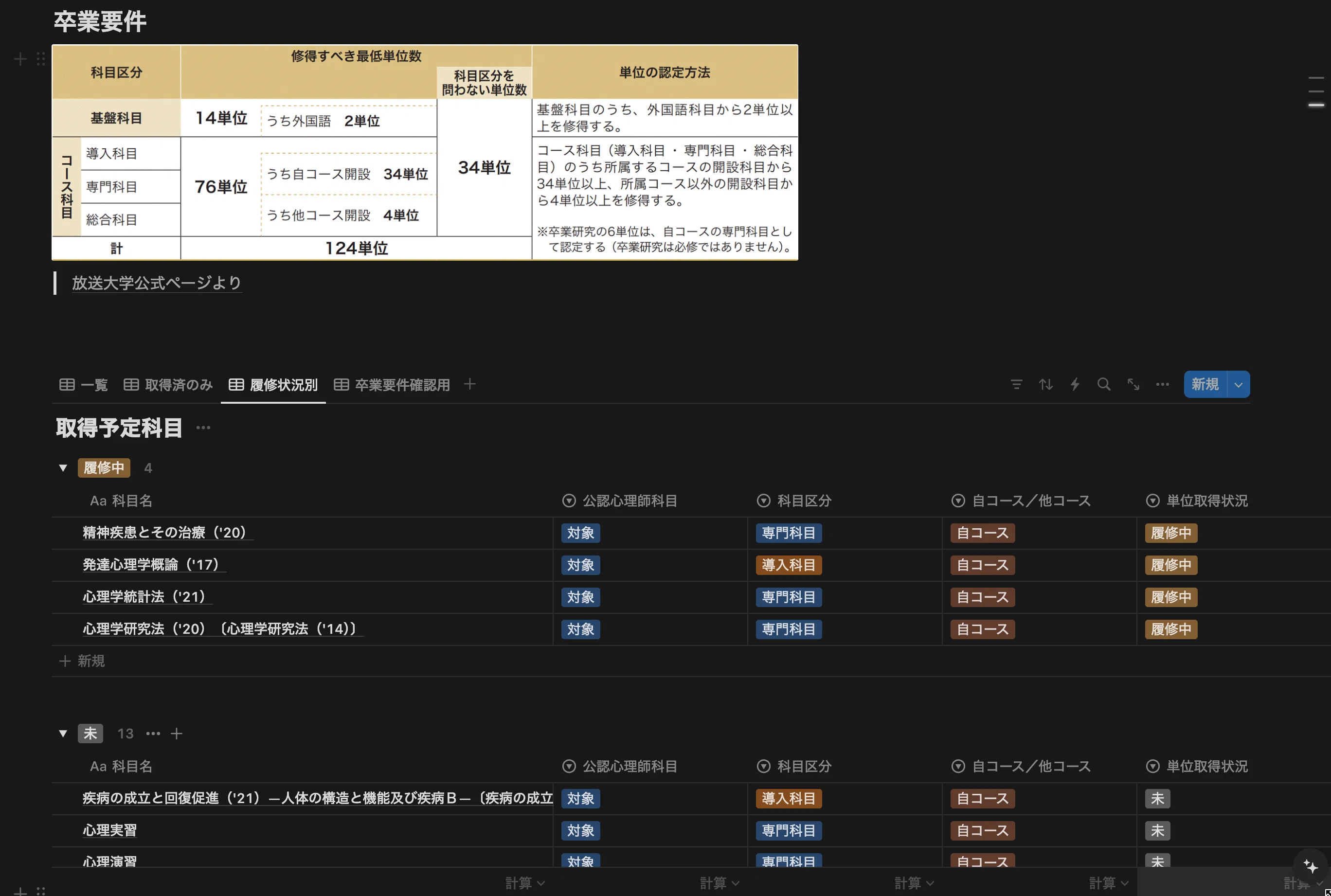Add a row to the 未 group
Image resolution: width=1331 pixels, height=896 pixels.
[177, 733]
